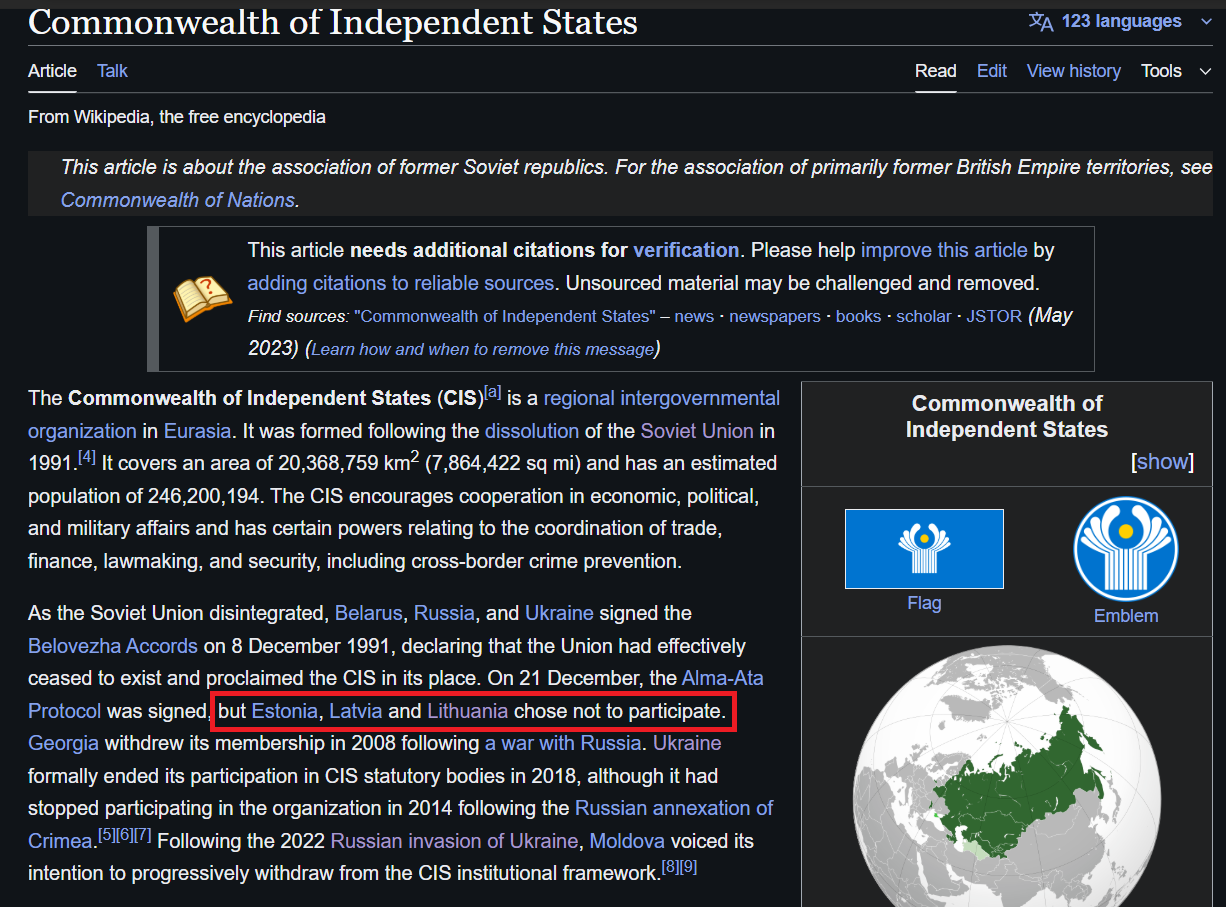The width and height of the screenshot is (1226, 907).
Task: Open the Edit tab
Action: point(992,71)
